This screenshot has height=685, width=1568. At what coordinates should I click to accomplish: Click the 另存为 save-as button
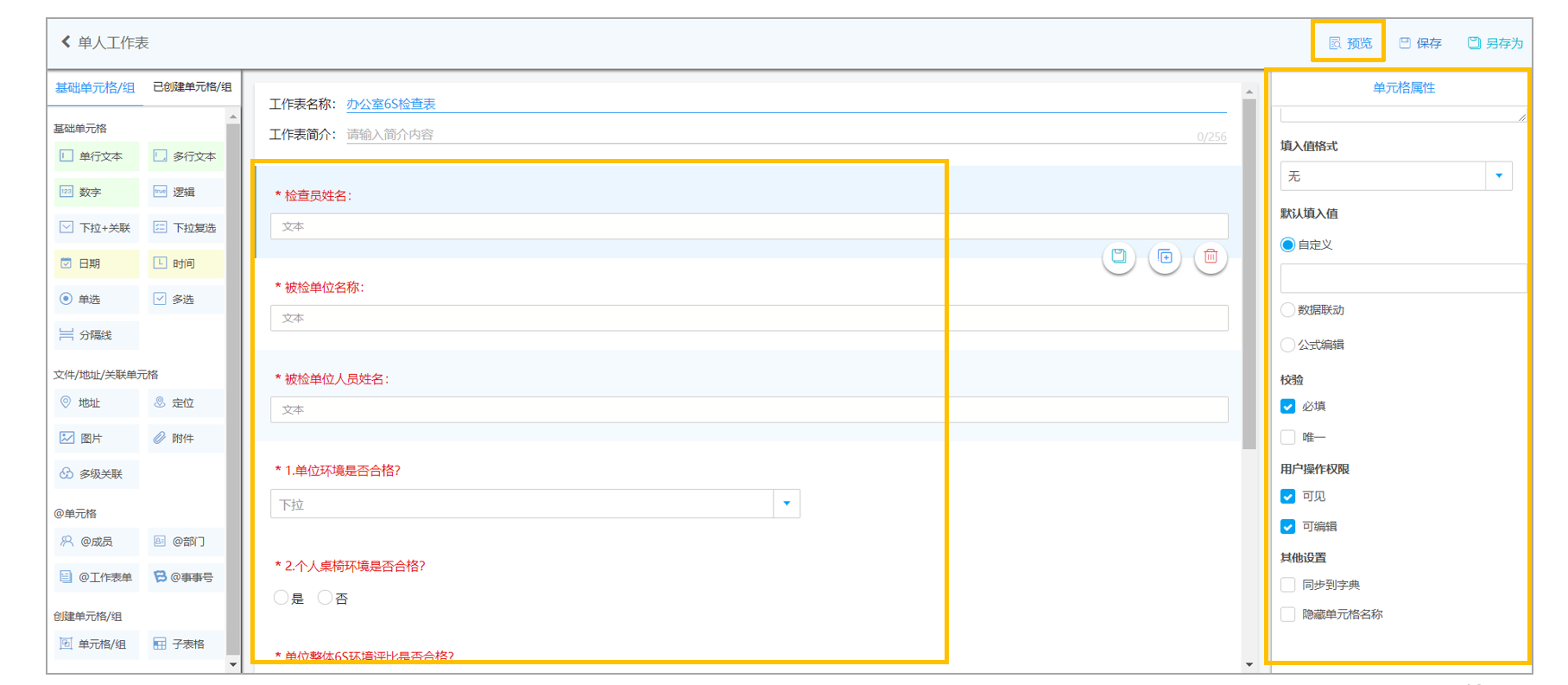click(1495, 43)
